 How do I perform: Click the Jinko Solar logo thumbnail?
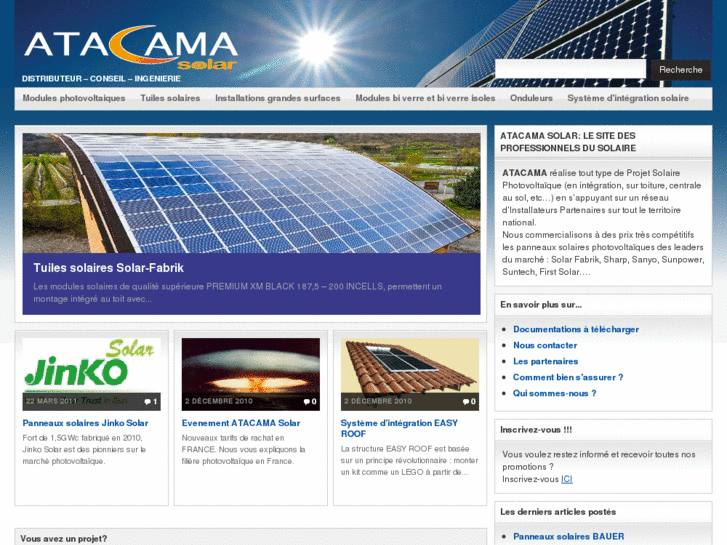91,374
